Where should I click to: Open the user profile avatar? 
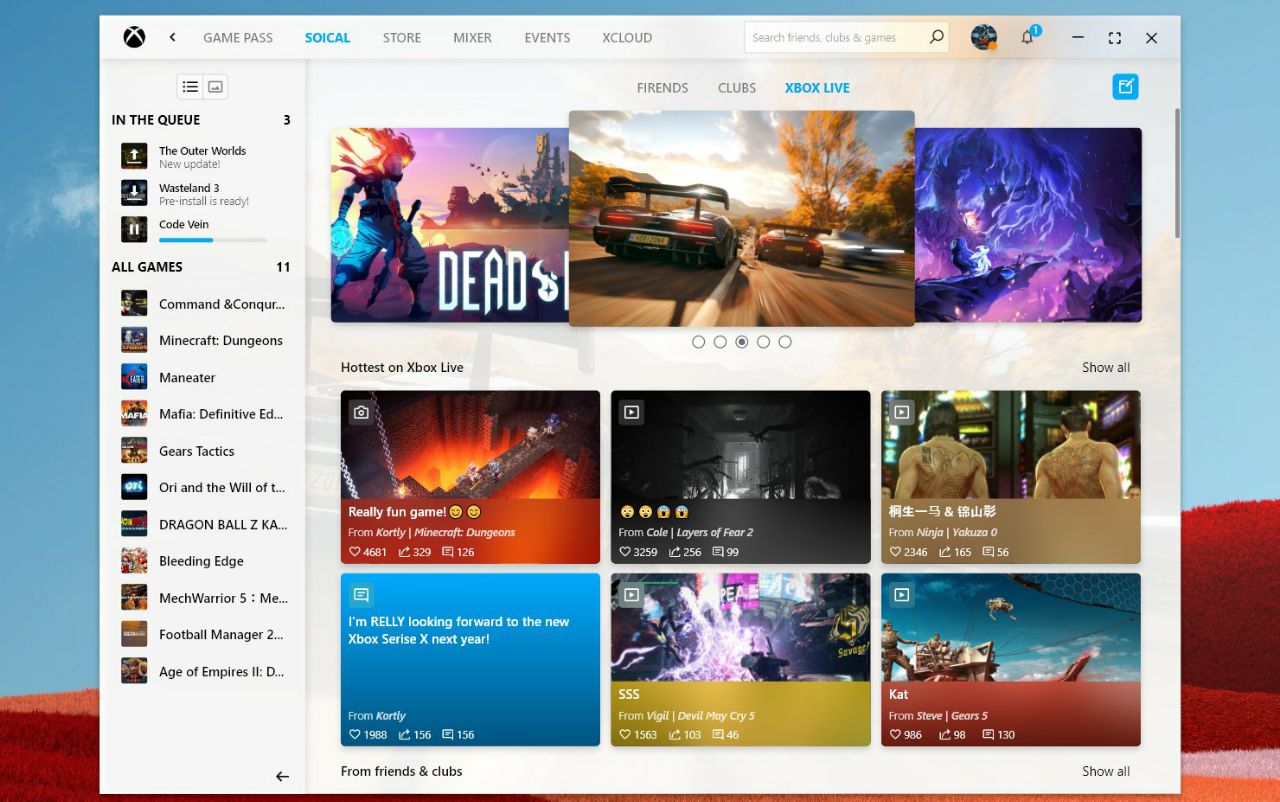point(984,37)
